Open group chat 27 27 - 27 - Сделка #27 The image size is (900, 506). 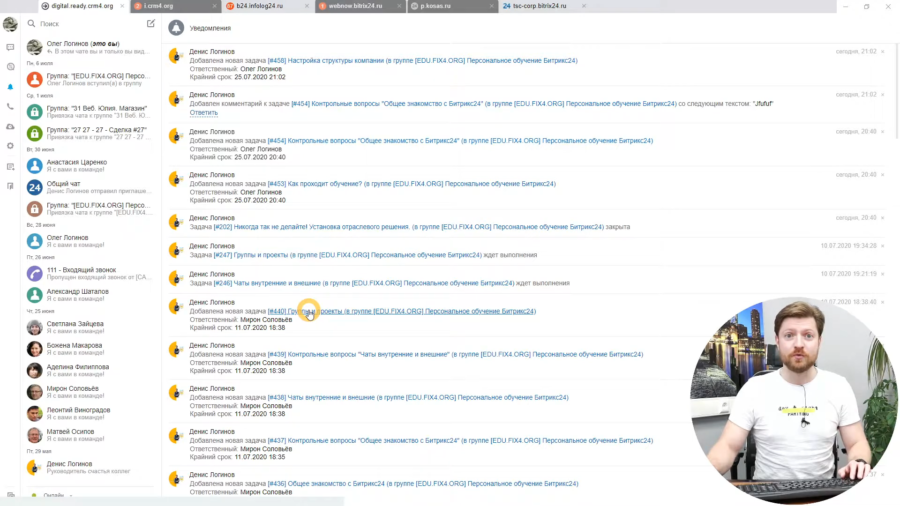click(x=89, y=133)
